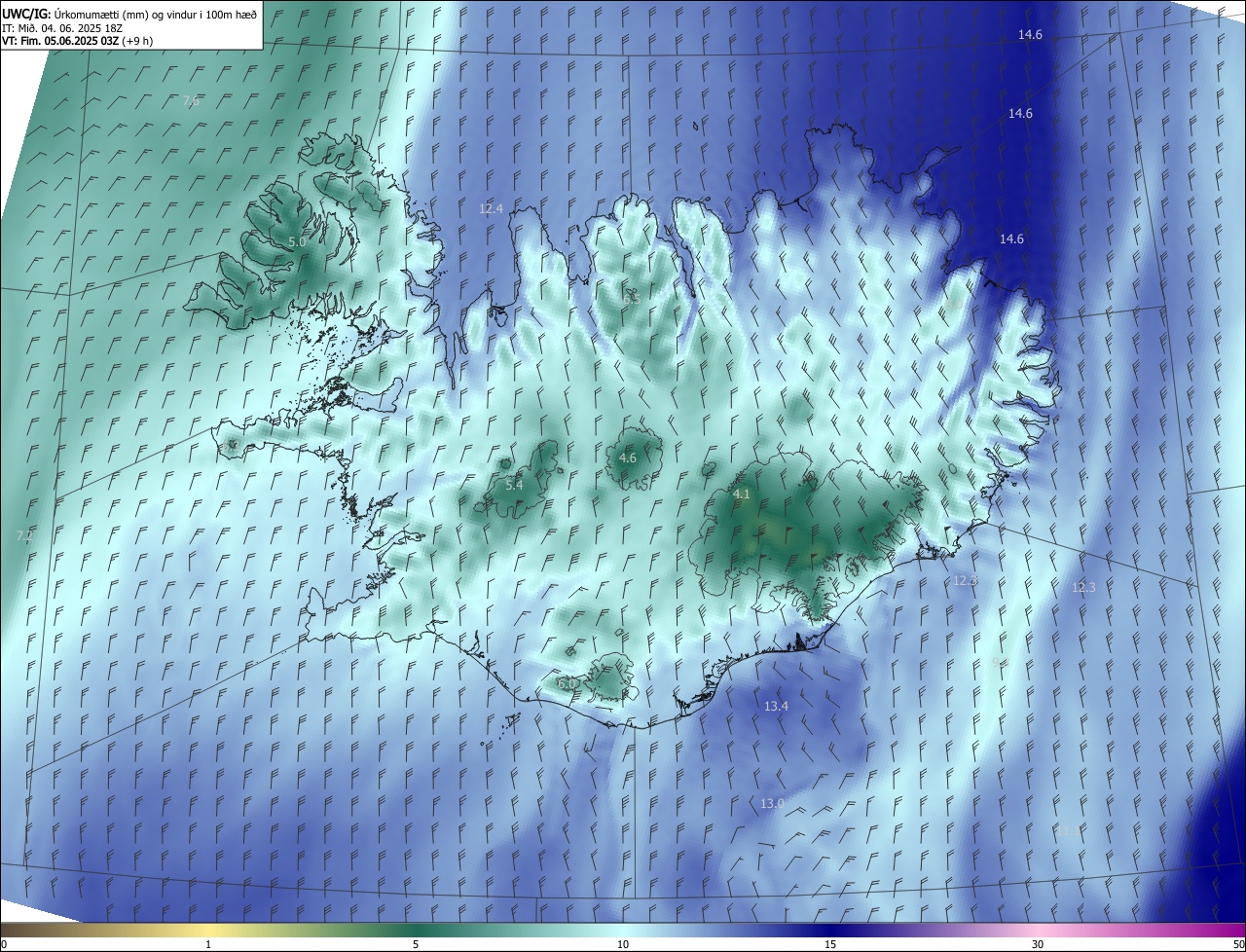
Task: Click the 13.4 value label
Action: coord(776,707)
